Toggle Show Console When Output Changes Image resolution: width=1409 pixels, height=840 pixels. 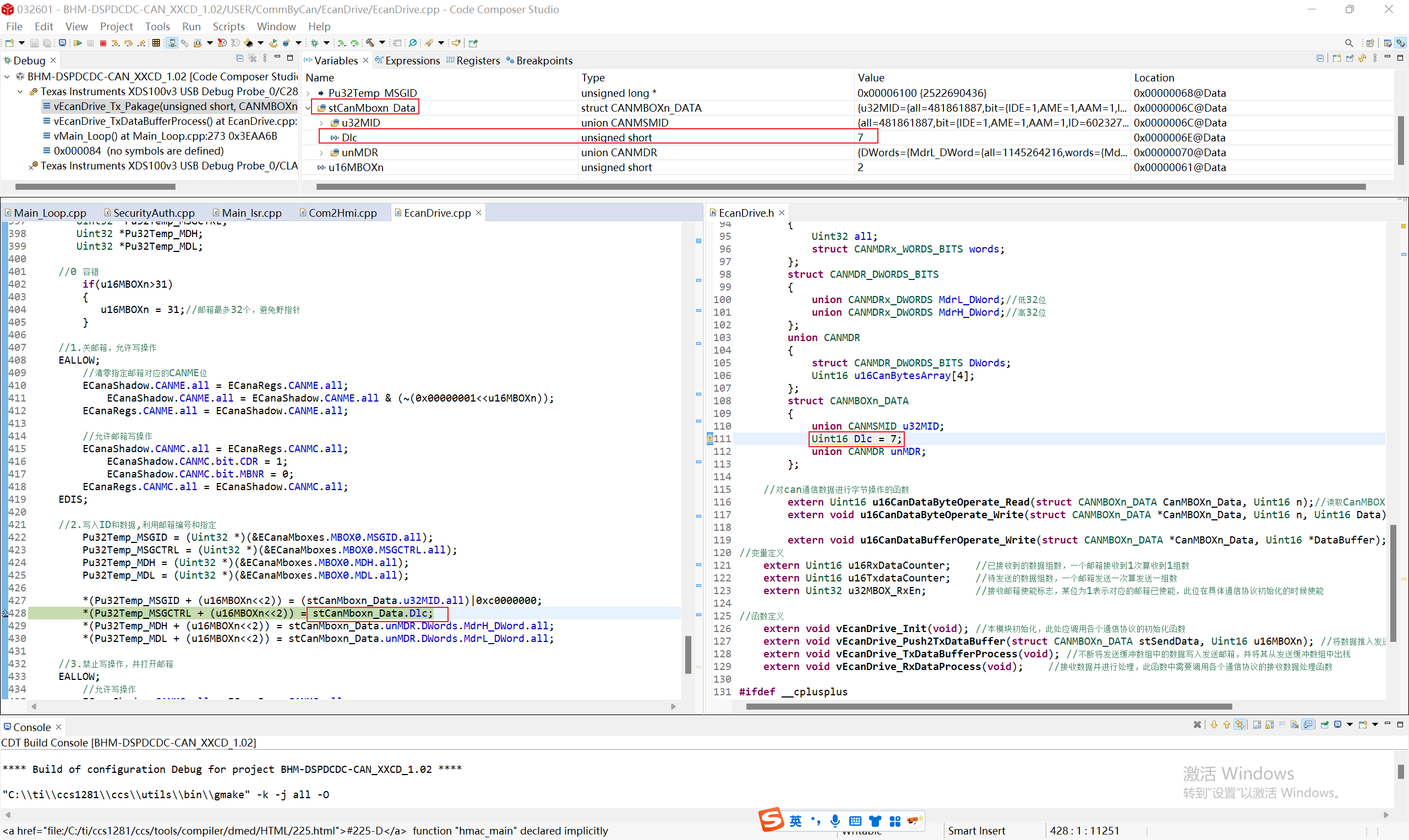coord(1308,725)
